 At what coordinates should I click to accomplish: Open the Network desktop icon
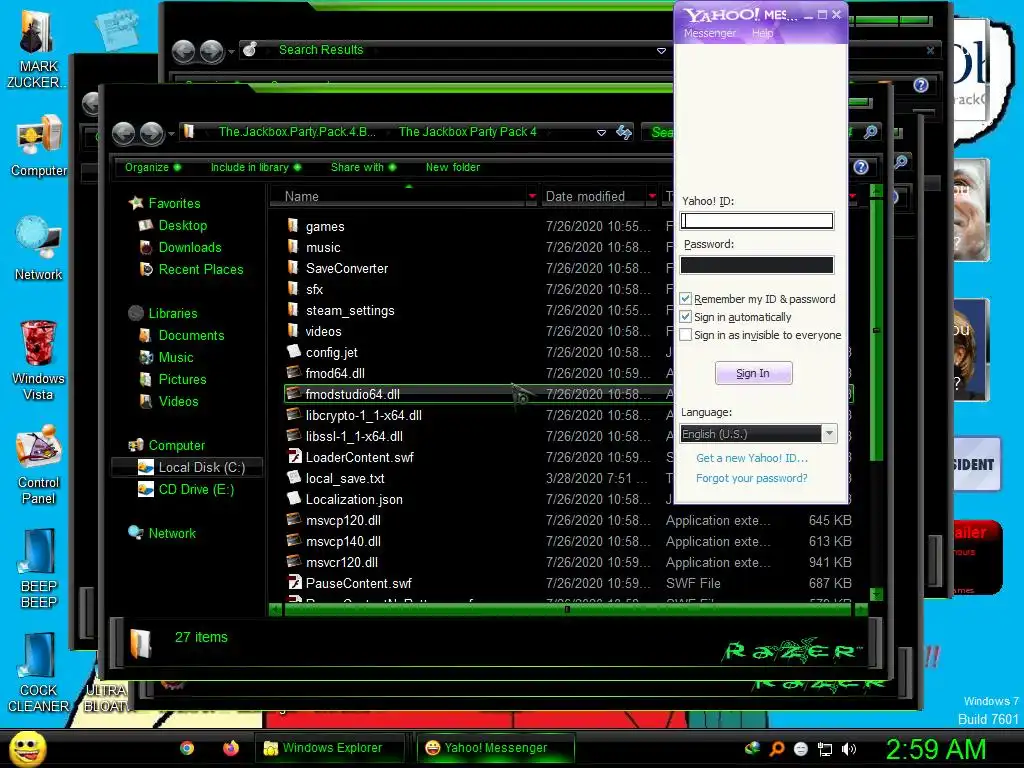[x=39, y=249]
